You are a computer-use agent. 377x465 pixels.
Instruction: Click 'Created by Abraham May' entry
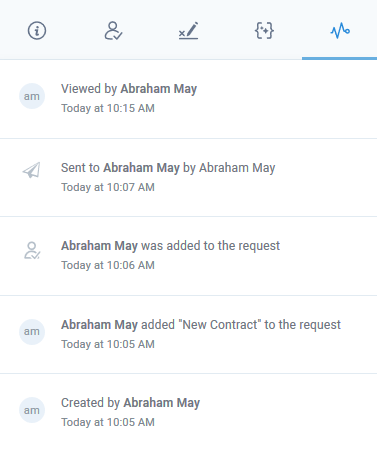[x=130, y=403]
